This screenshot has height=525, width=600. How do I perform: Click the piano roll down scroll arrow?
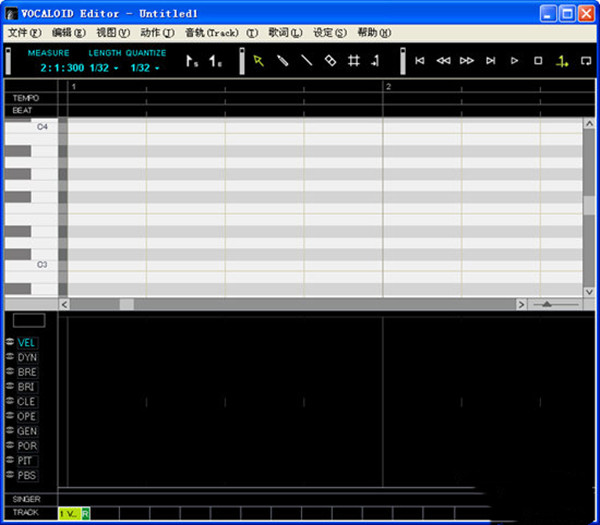point(589,292)
